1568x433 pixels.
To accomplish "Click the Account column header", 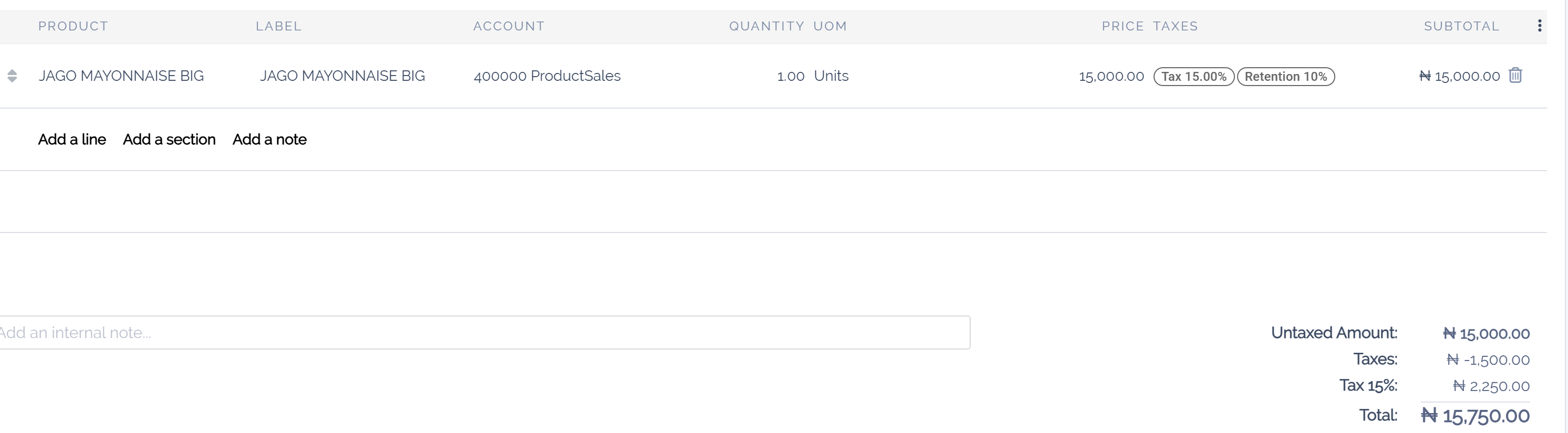I will 509,26.
